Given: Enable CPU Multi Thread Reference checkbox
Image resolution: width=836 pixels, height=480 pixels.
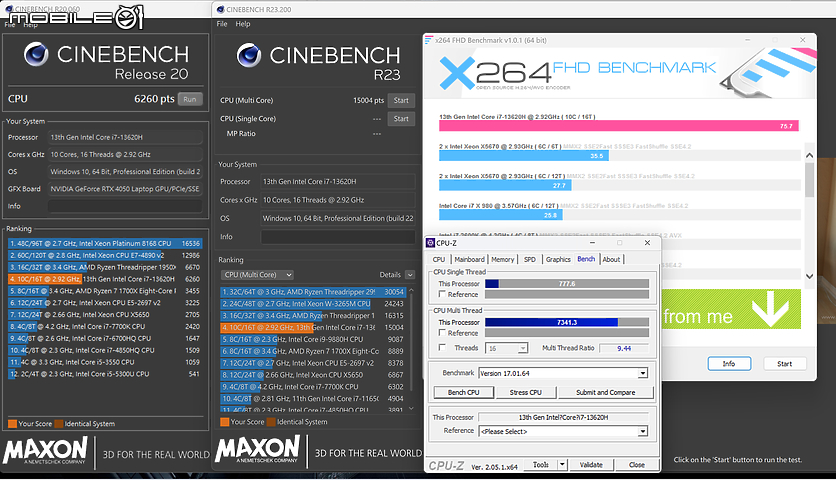Looking at the screenshot, I should click(442, 333).
